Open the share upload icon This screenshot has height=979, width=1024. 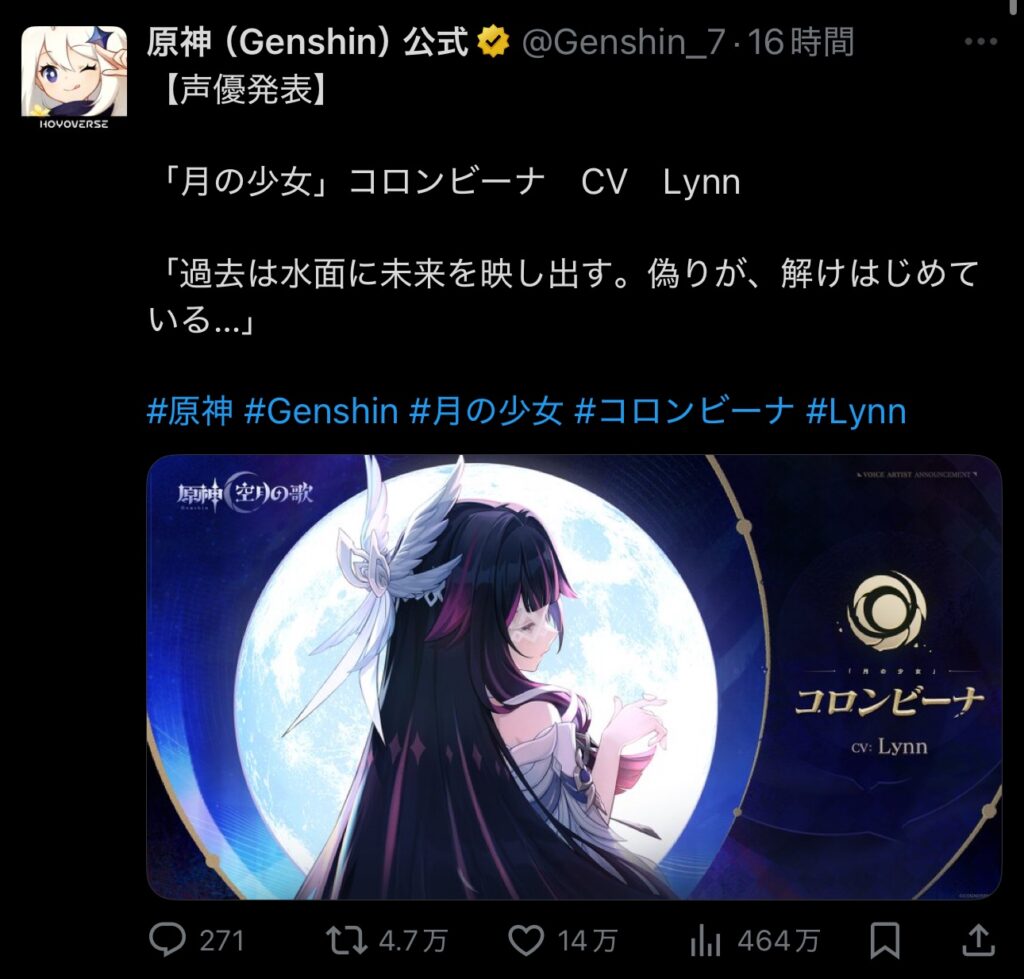(979, 940)
